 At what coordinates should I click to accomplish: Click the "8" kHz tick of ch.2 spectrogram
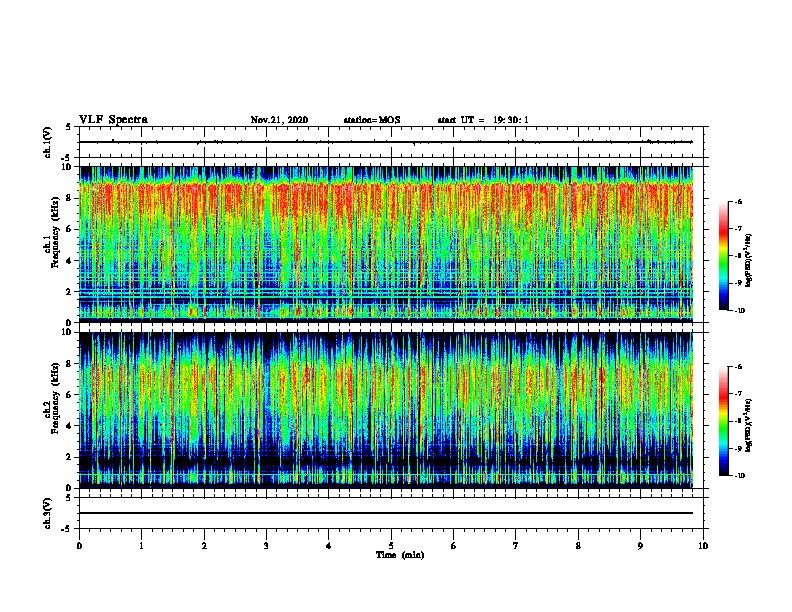pos(69,364)
